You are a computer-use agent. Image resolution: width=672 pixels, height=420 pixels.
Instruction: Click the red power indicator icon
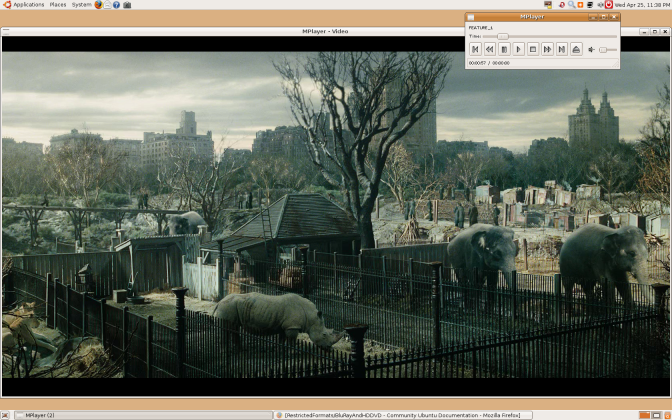tap(609, 5)
